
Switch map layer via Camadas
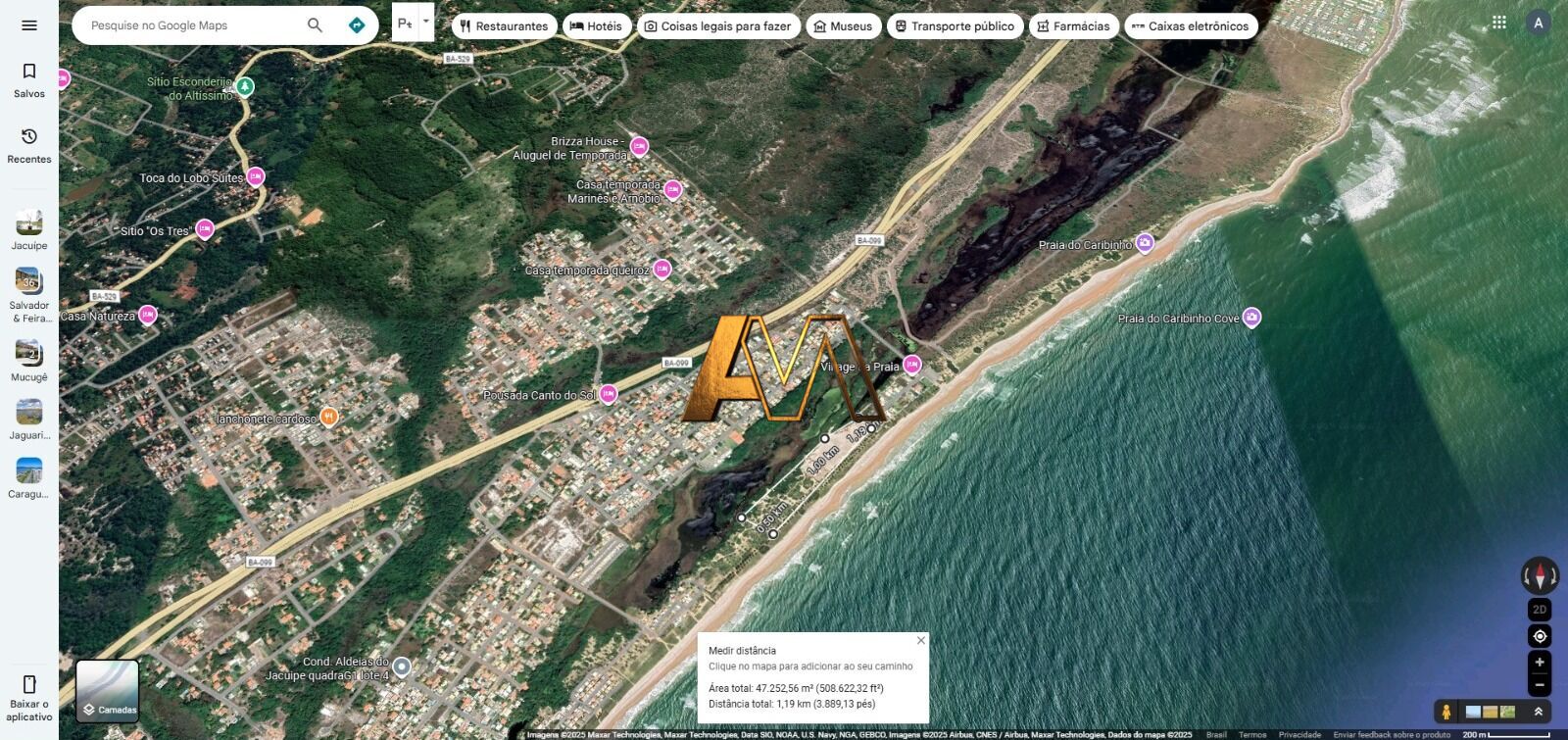point(108,691)
